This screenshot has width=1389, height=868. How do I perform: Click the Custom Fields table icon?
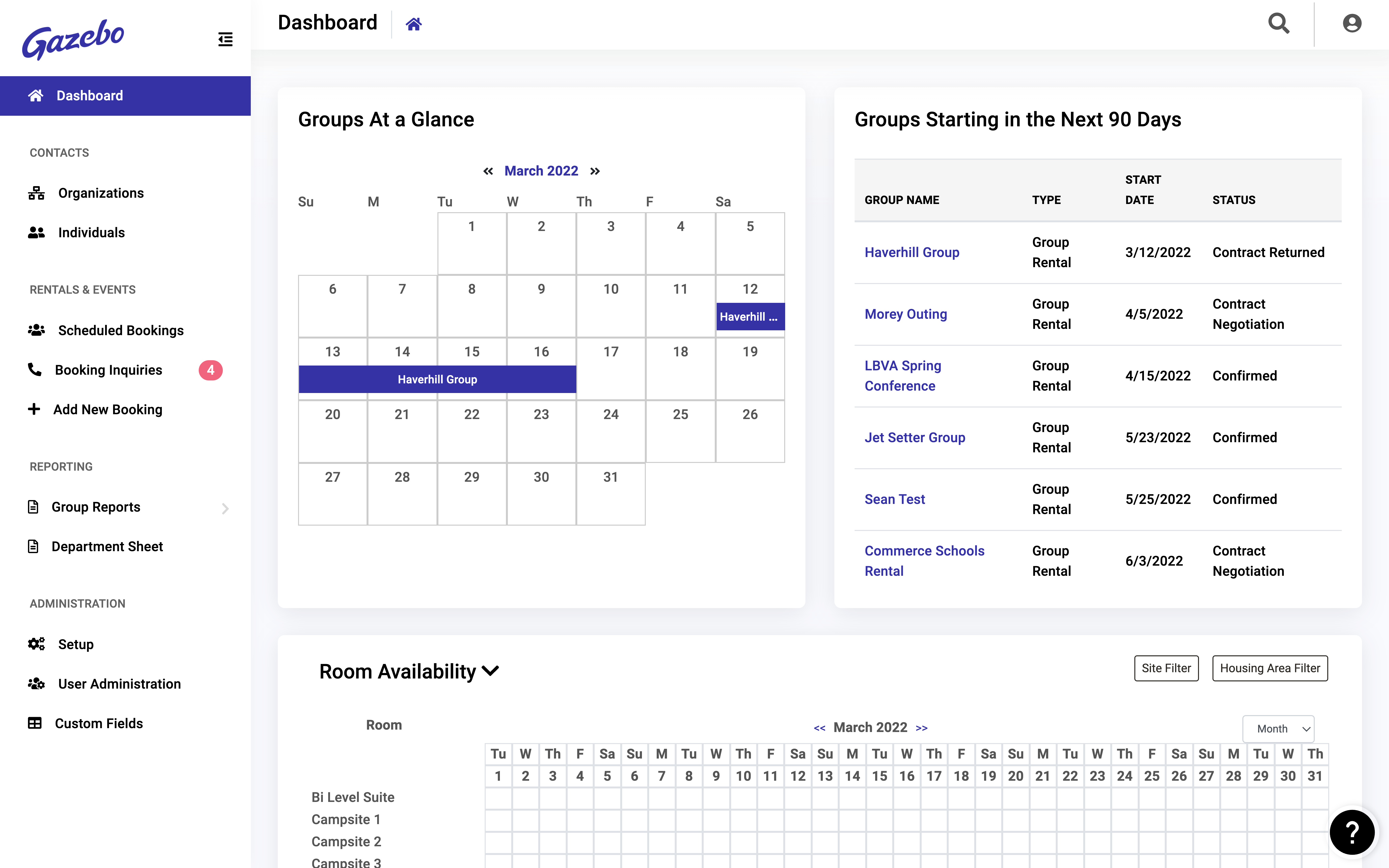(34, 723)
